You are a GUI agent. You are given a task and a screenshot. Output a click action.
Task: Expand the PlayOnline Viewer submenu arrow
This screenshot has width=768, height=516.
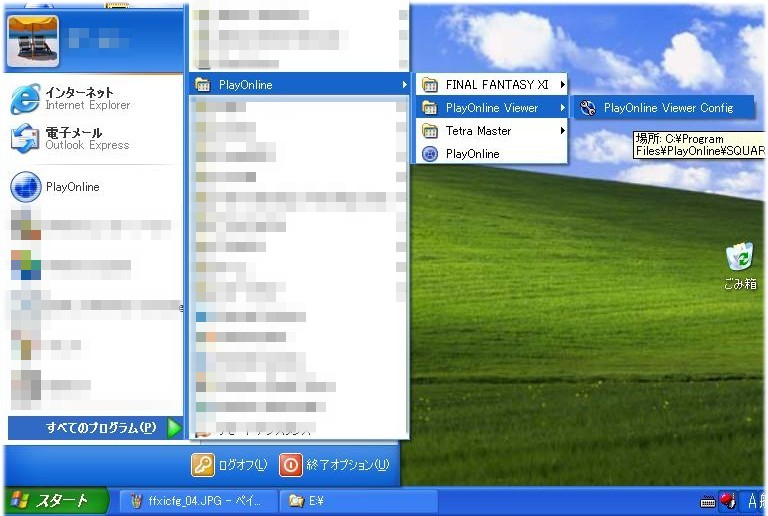[x=563, y=108]
